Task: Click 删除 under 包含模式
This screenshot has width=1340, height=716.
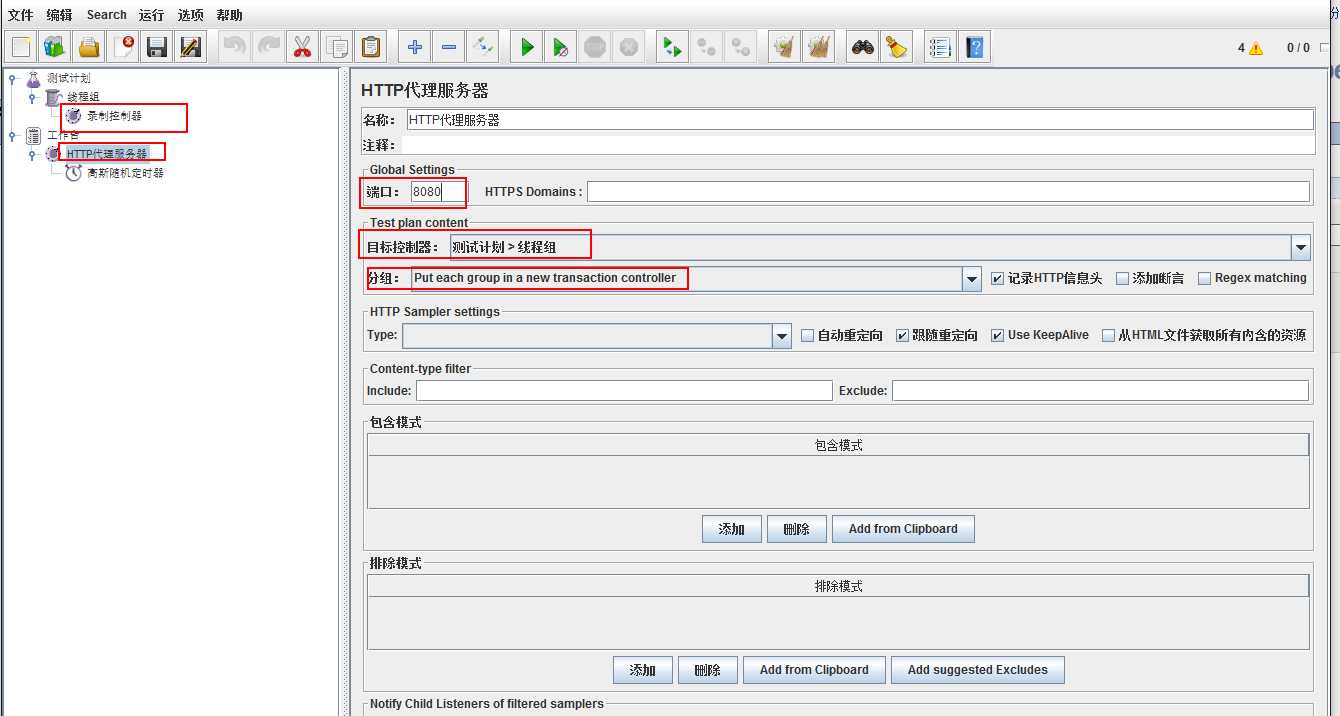Action: (x=796, y=529)
